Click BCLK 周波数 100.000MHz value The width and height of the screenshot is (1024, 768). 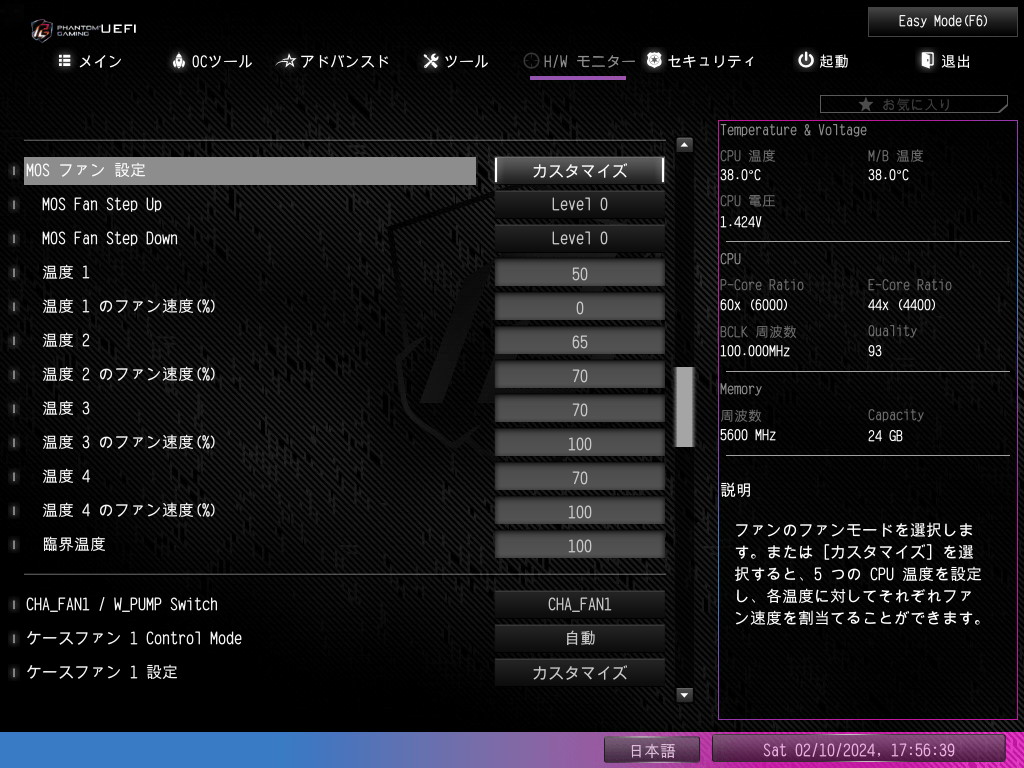coord(755,351)
